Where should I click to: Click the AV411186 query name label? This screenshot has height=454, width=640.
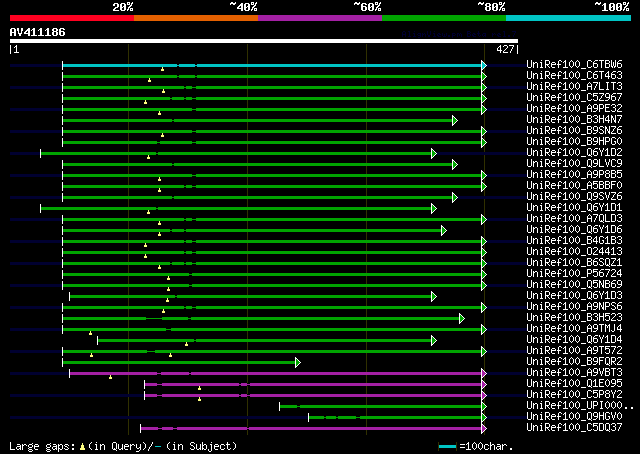coord(38,32)
